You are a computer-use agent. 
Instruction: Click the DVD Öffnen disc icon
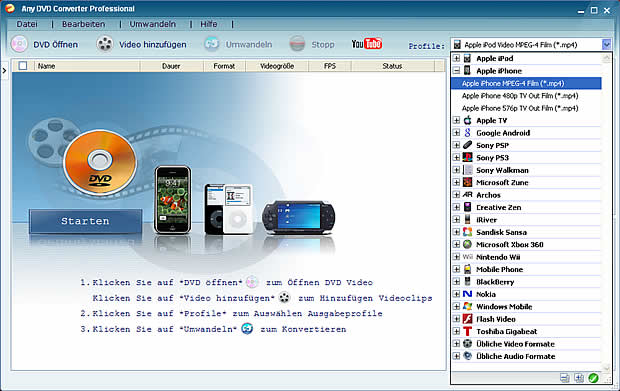[19, 44]
